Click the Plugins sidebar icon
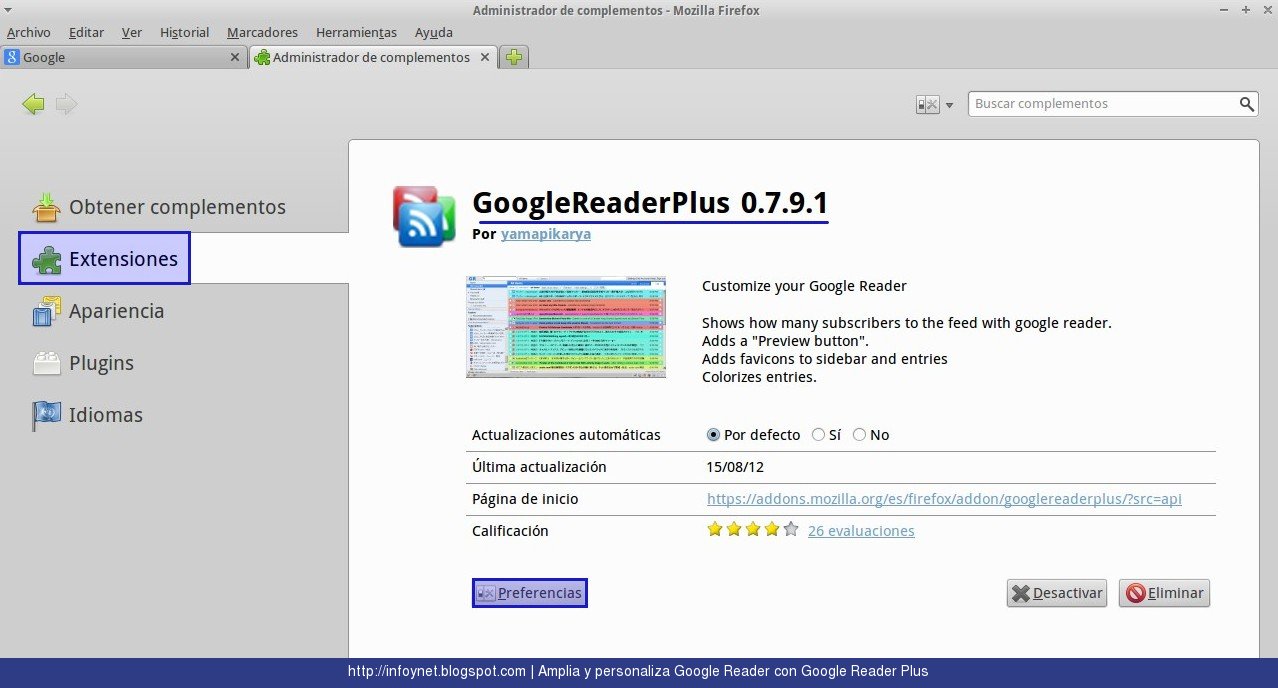Image resolution: width=1278 pixels, height=688 pixels. tap(46, 363)
